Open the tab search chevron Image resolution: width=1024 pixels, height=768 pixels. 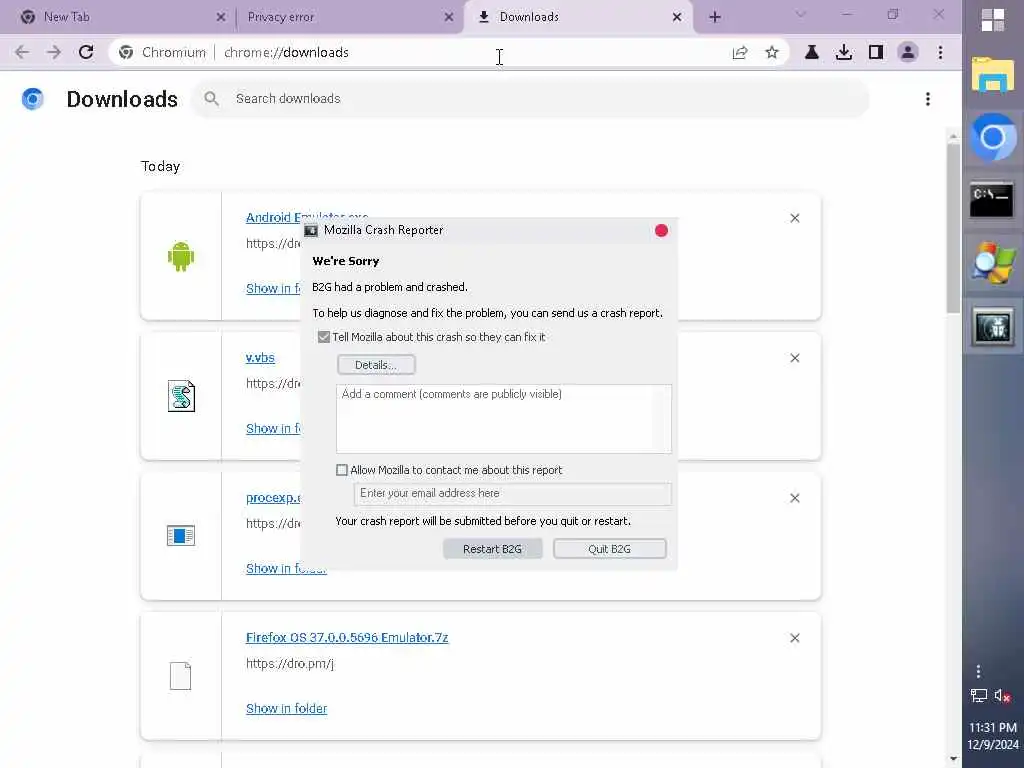(800, 14)
